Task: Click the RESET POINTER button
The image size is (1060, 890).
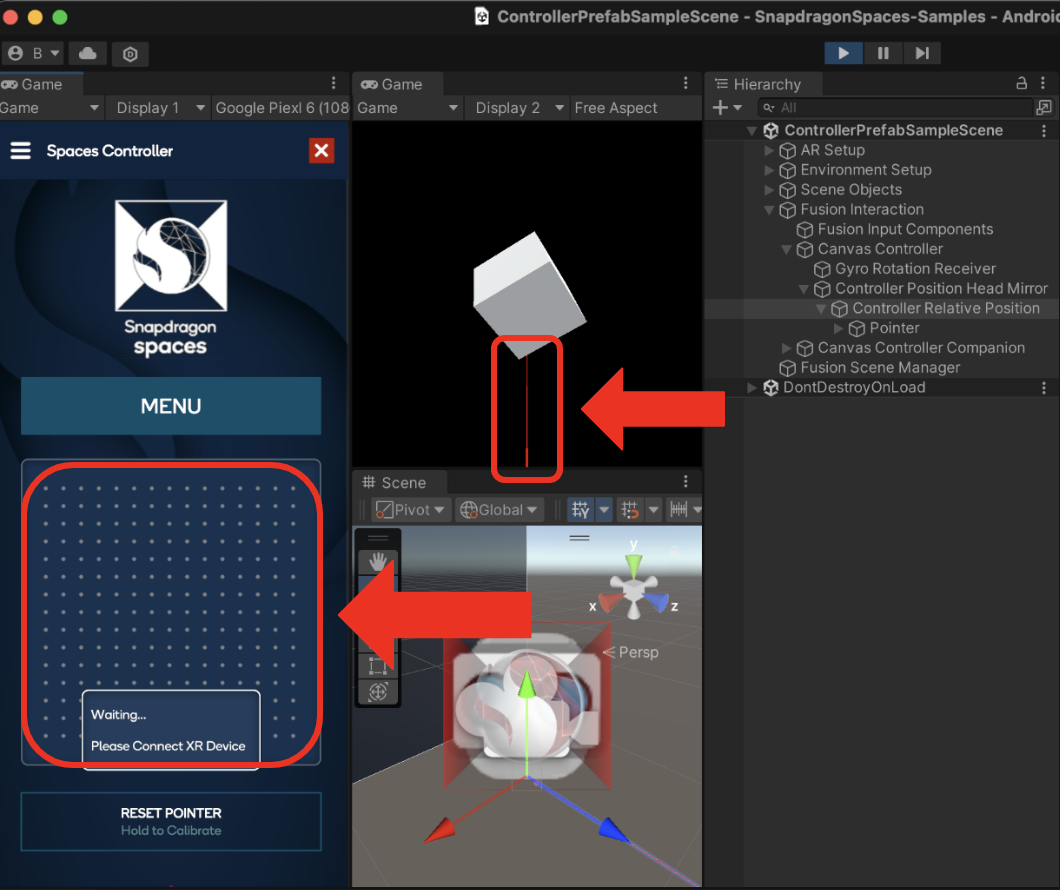Action: (x=171, y=821)
